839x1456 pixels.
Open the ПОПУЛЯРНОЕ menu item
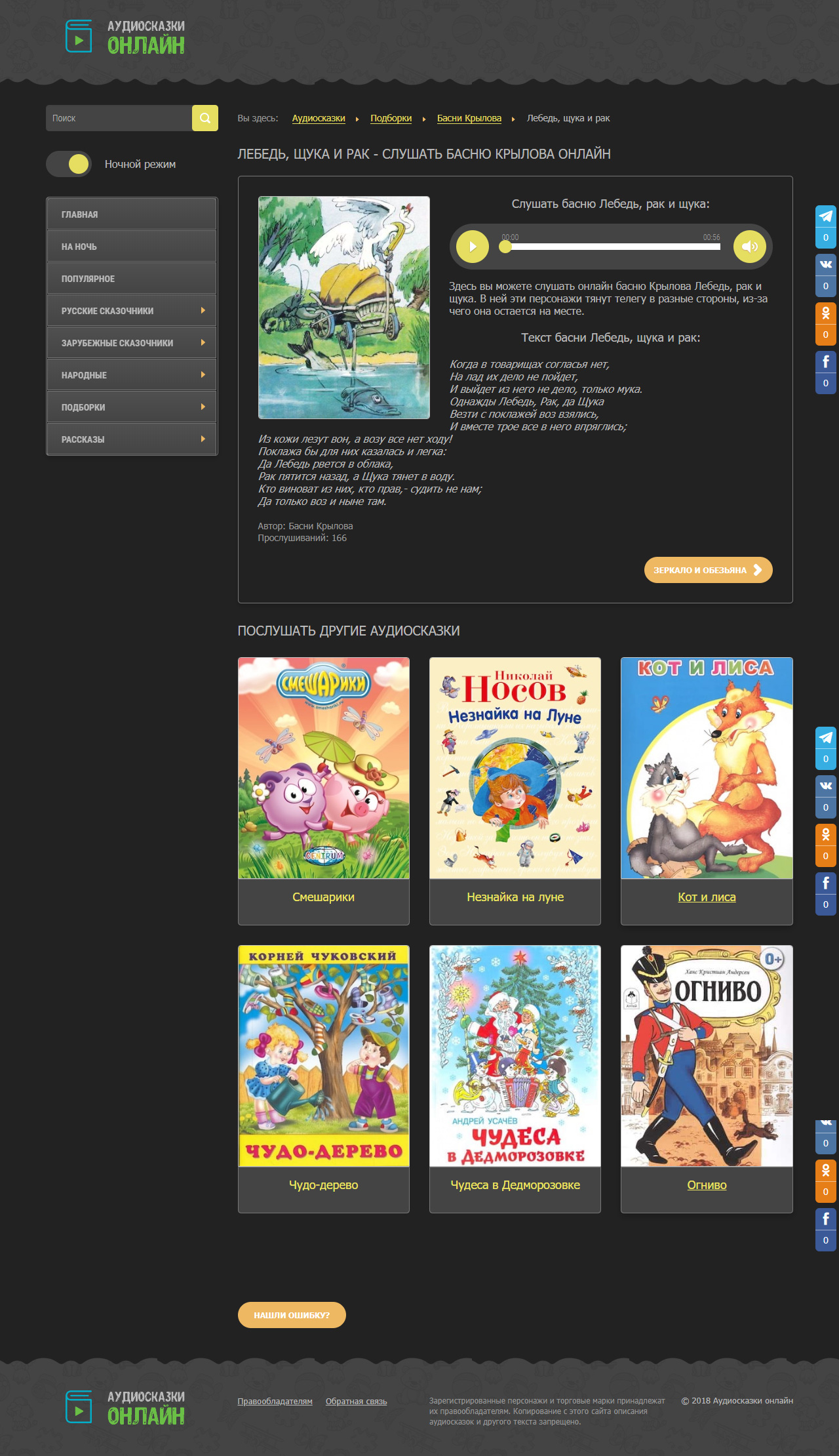(132, 279)
